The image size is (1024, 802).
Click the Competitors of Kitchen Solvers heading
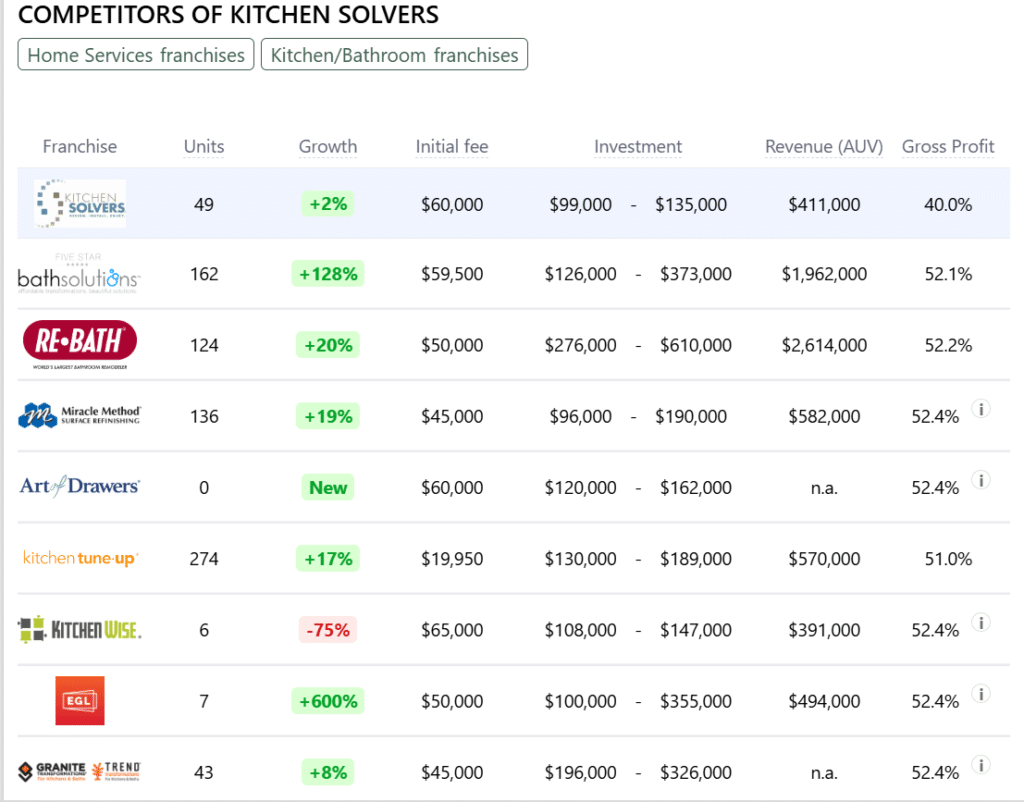click(229, 14)
